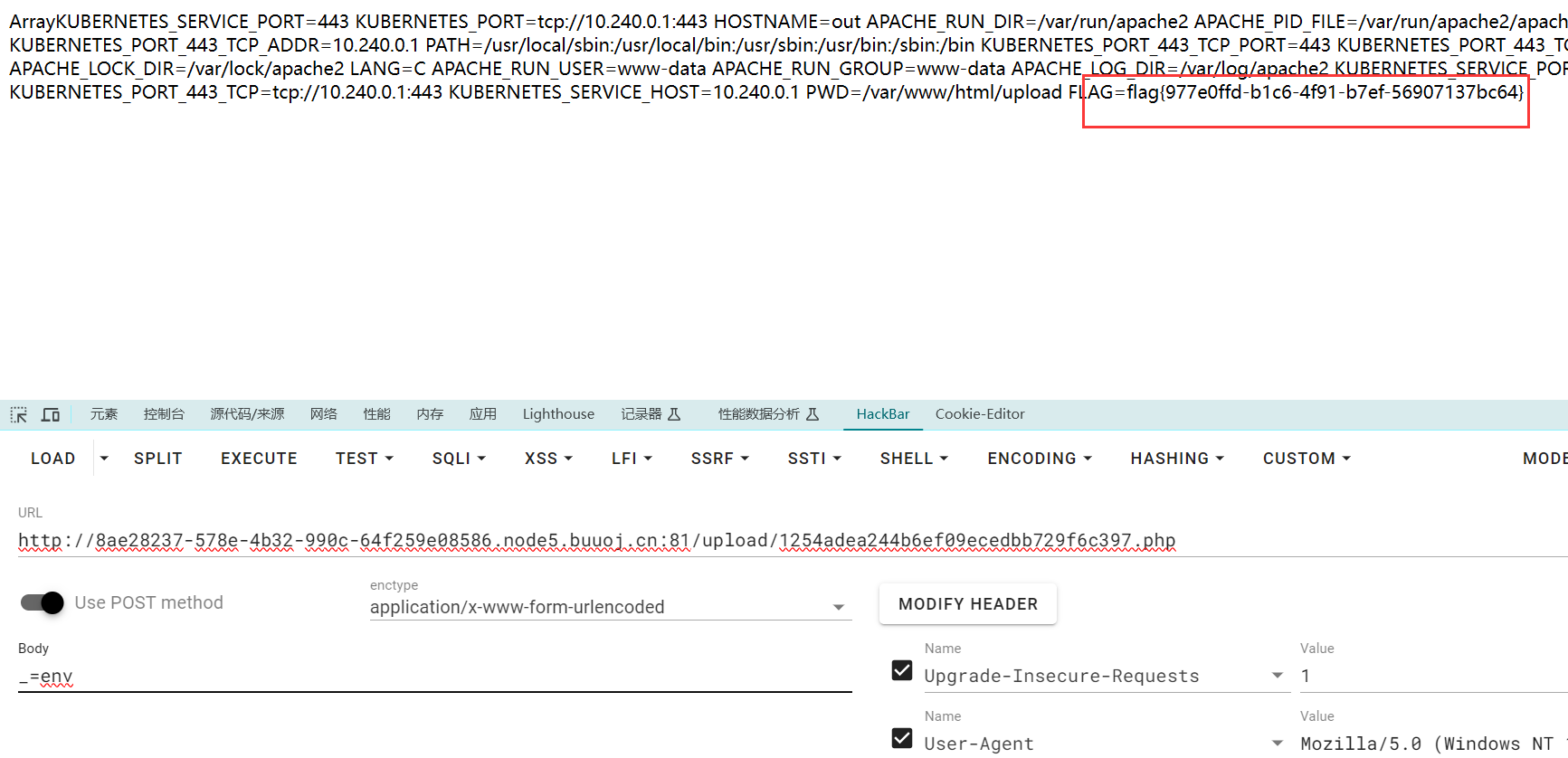The image size is (1568, 758).
Task: Toggle the Use POST method switch
Action: click(x=43, y=602)
